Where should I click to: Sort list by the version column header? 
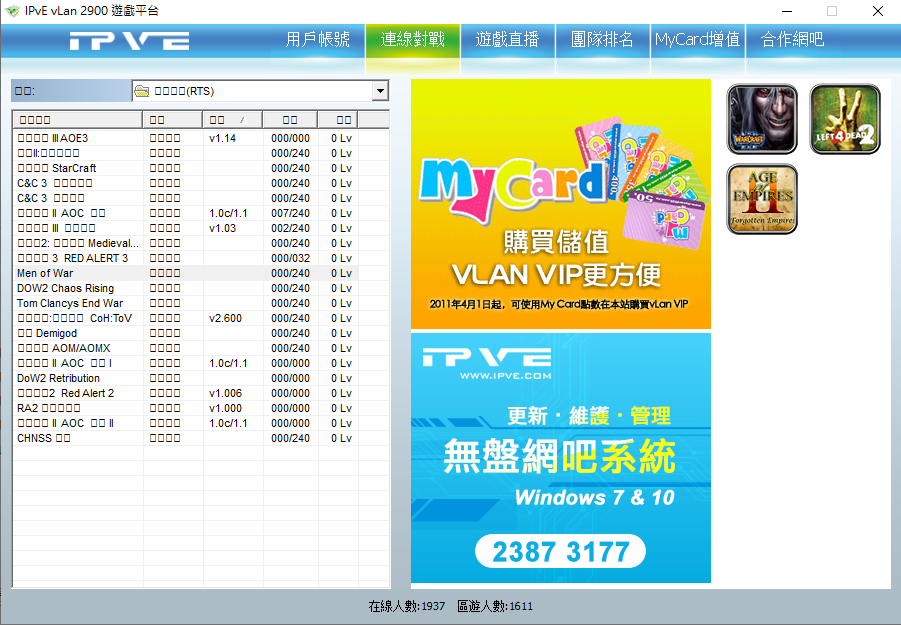(x=232, y=119)
